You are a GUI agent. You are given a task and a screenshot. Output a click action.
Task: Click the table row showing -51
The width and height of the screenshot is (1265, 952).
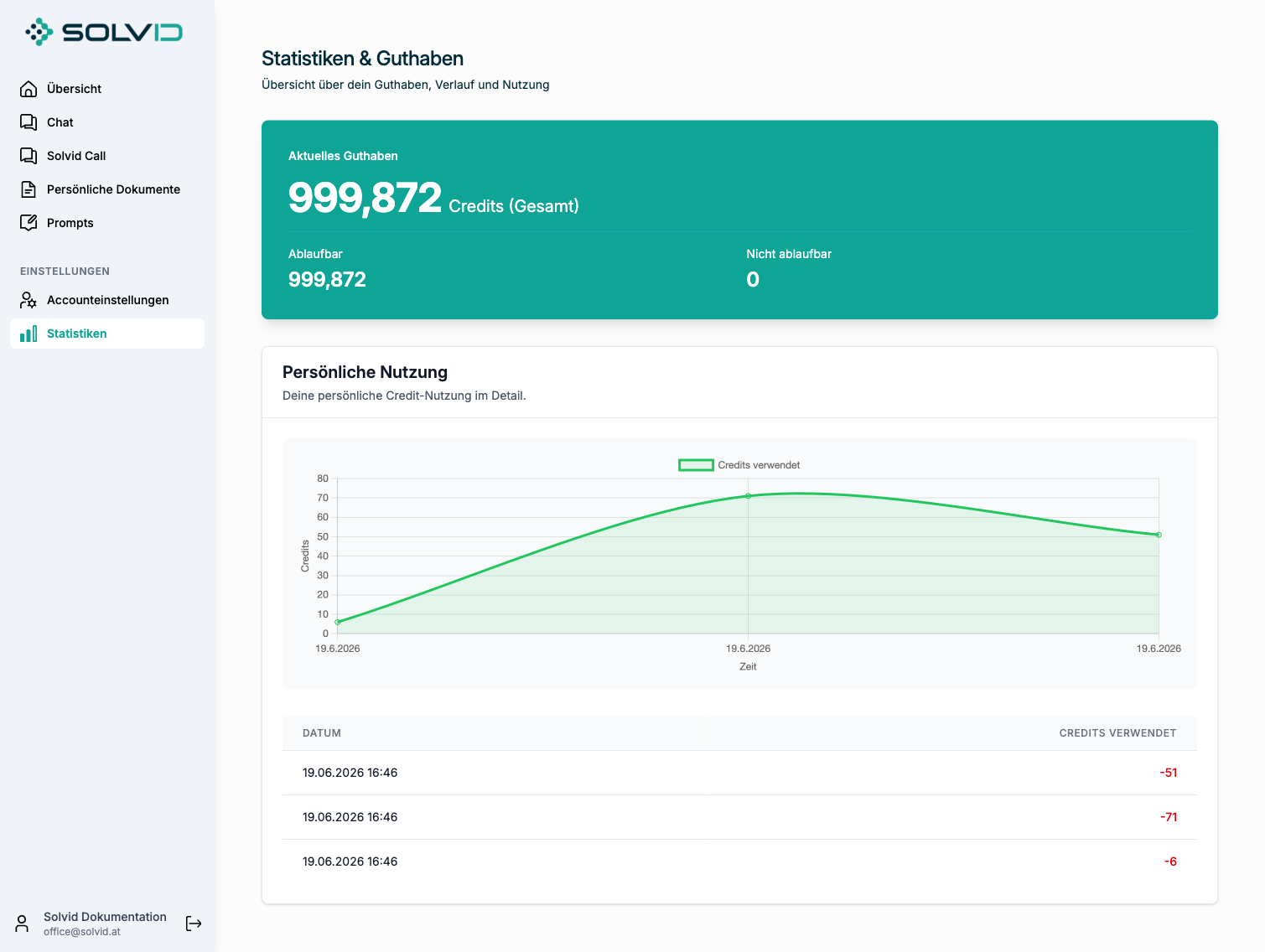739,773
